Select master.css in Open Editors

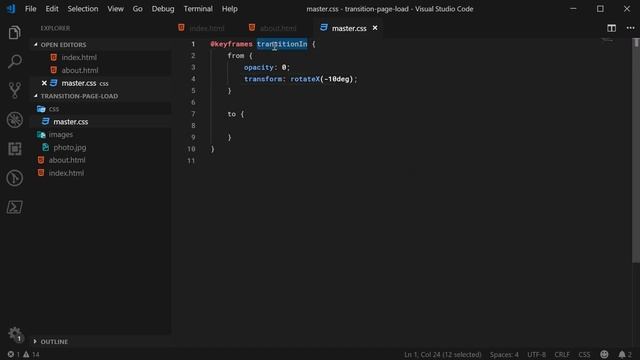(x=79, y=83)
